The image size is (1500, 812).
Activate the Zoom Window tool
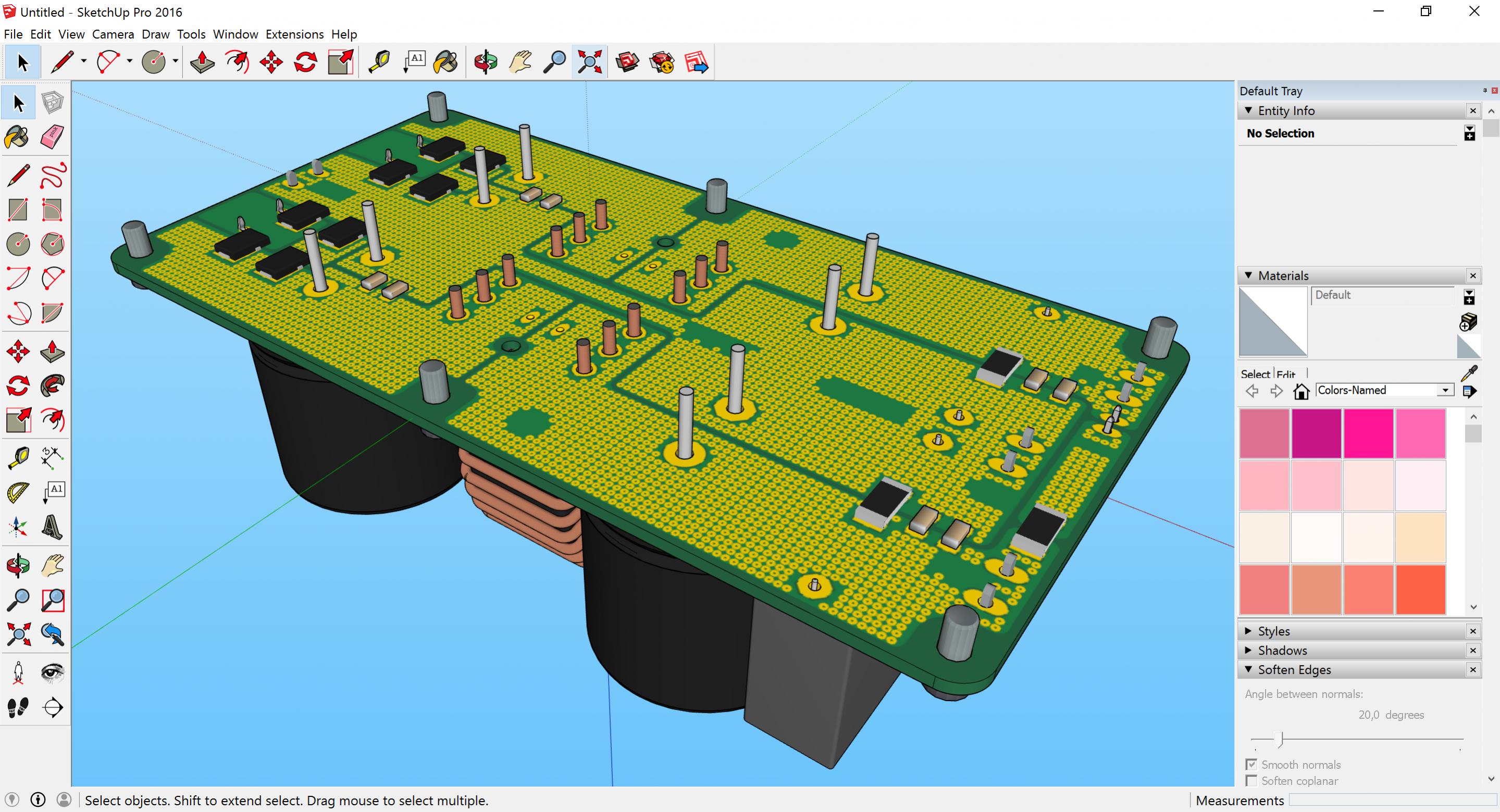point(53,600)
